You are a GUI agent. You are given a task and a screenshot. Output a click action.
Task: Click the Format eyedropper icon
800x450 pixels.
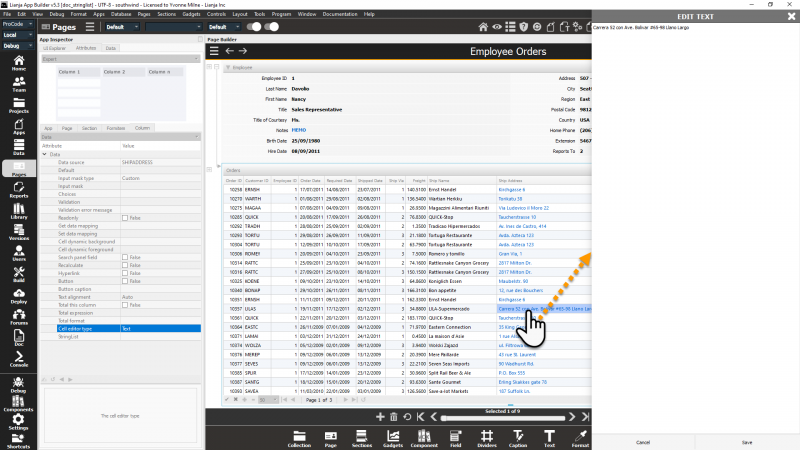(x=580, y=439)
